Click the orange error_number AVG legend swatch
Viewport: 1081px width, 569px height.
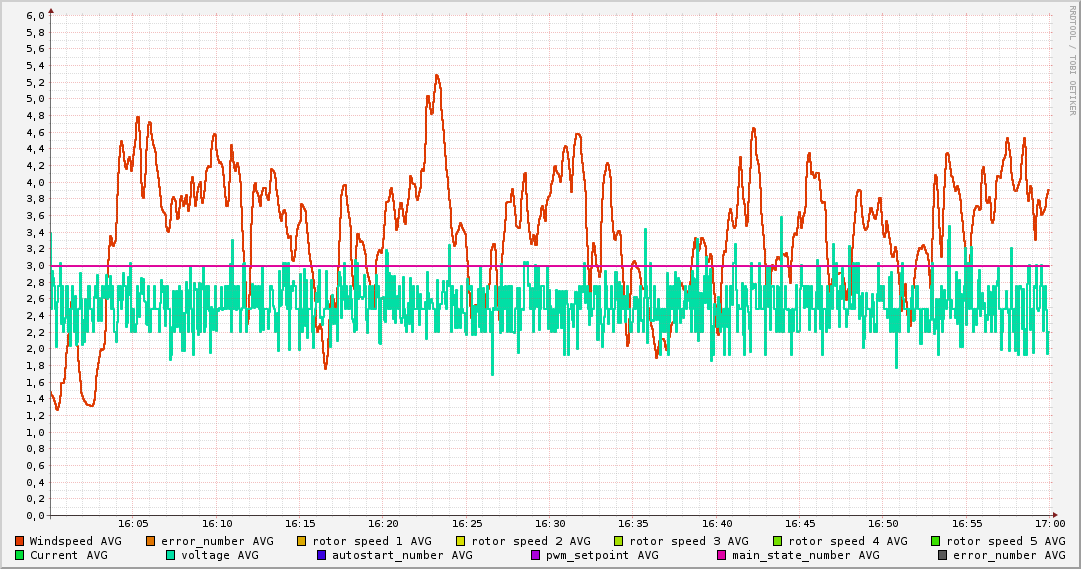point(151,541)
